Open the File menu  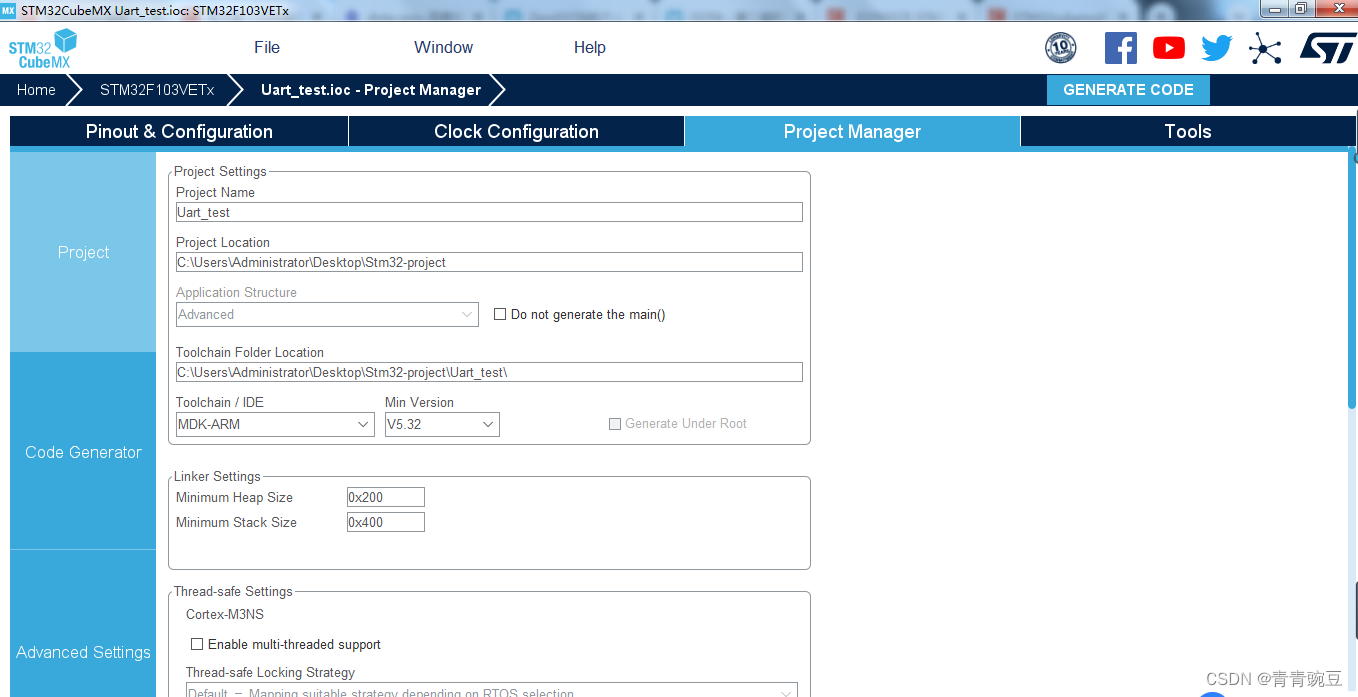(267, 48)
